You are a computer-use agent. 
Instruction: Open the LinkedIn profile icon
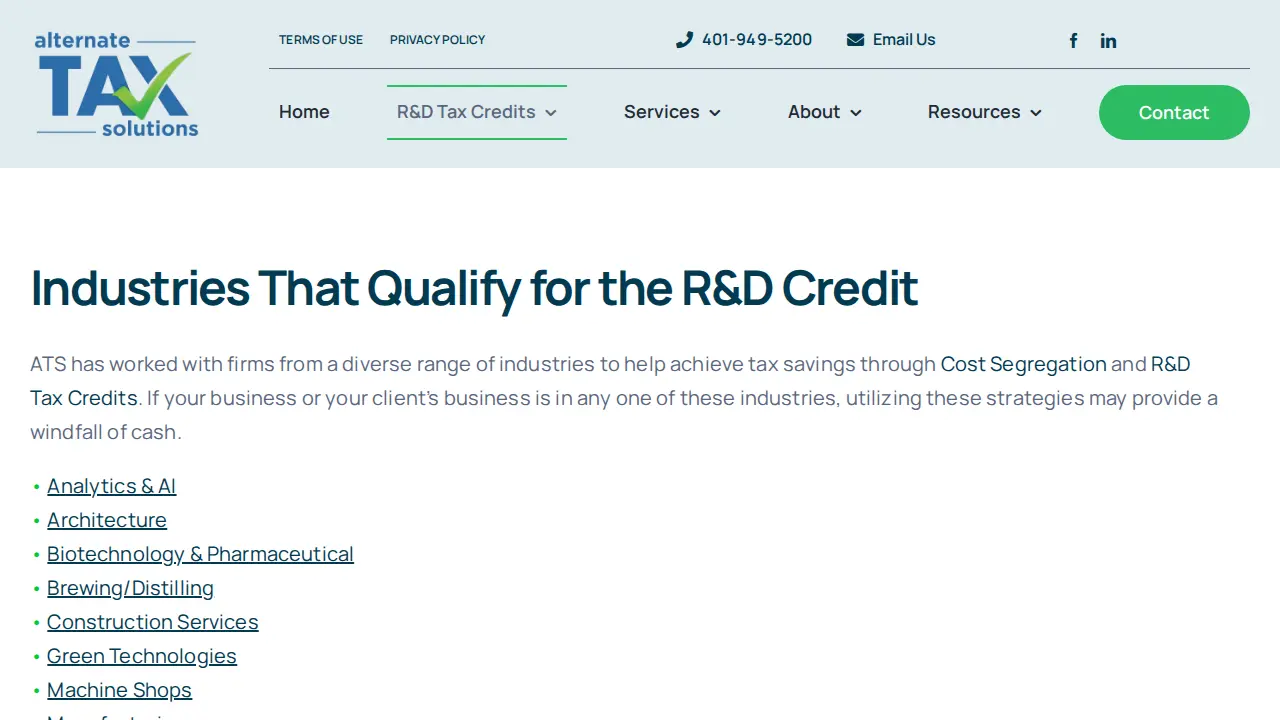click(1108, 41)
